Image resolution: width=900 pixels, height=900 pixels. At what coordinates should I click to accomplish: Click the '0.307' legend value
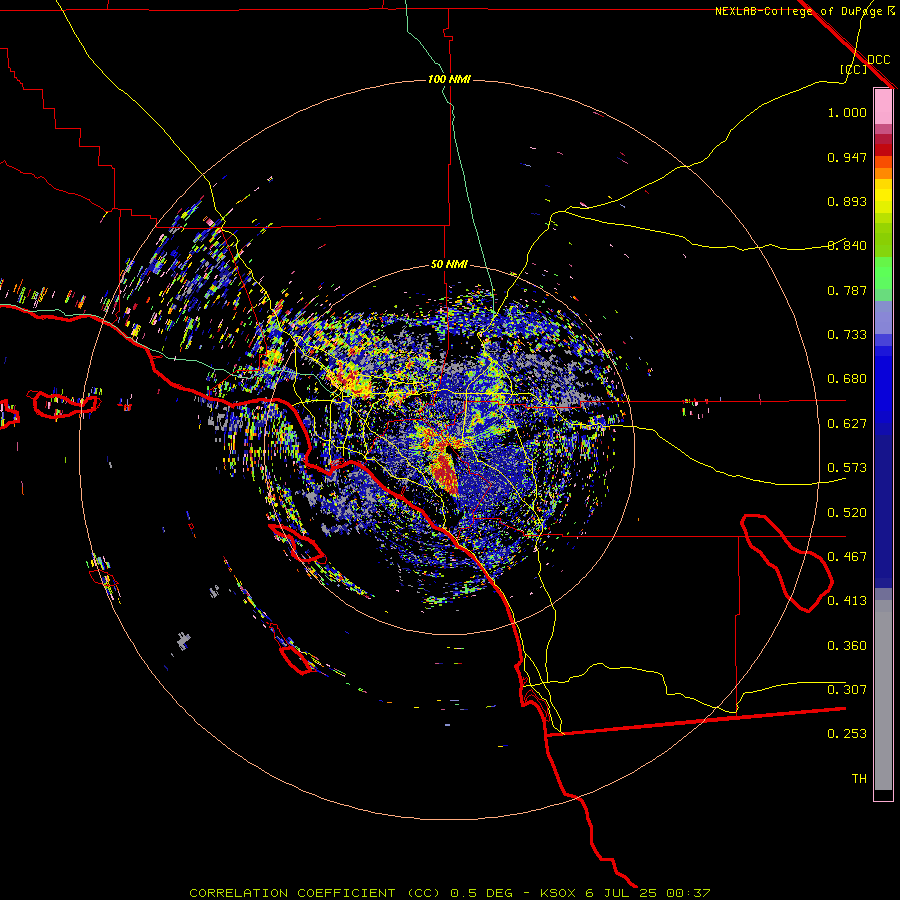click(x=847, y=690)
